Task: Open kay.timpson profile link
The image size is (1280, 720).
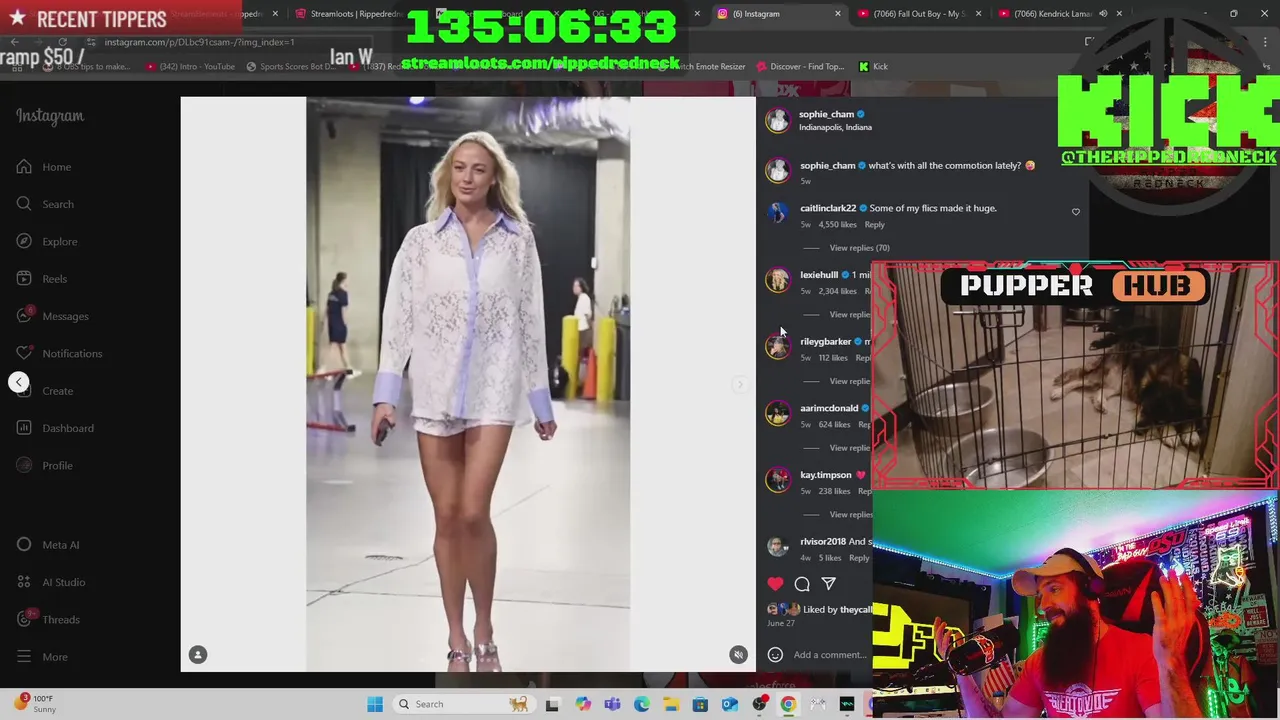Action: pyautogui.click(x=826, y=475)
